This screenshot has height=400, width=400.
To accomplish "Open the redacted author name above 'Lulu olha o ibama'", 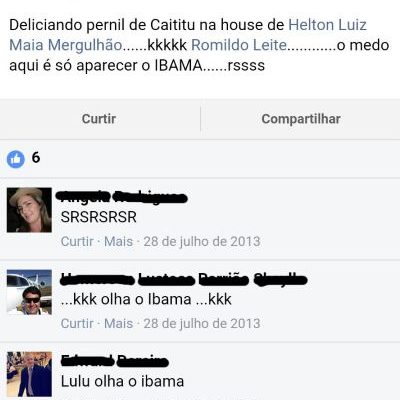I will point(115,361).
